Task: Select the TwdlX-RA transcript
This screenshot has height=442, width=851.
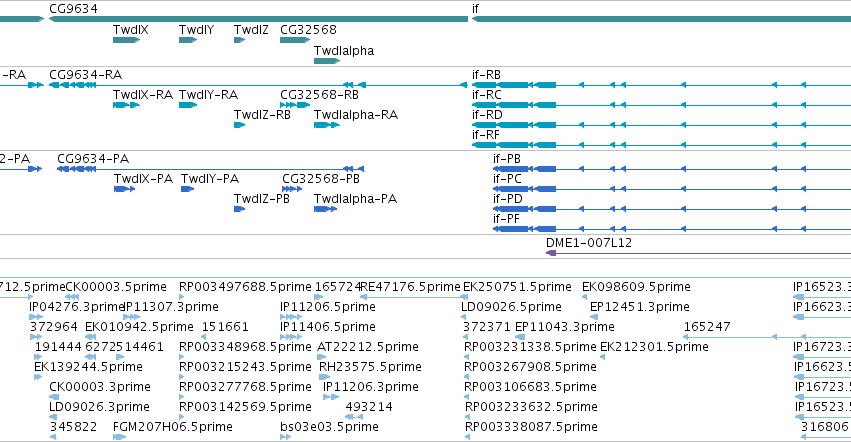Action: pos(126,105)
